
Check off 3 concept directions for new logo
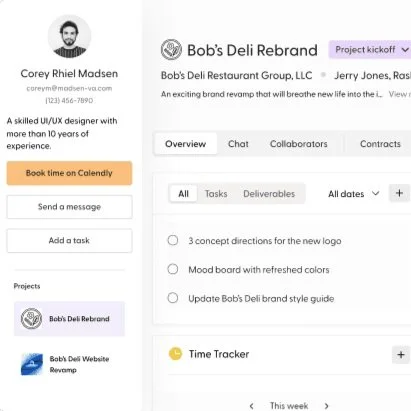click(173, 240)
